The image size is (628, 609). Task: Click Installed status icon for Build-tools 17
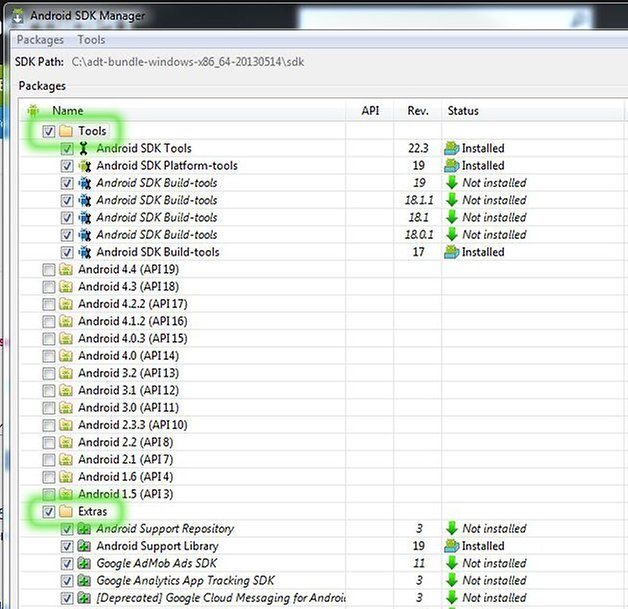click(451, 252)
